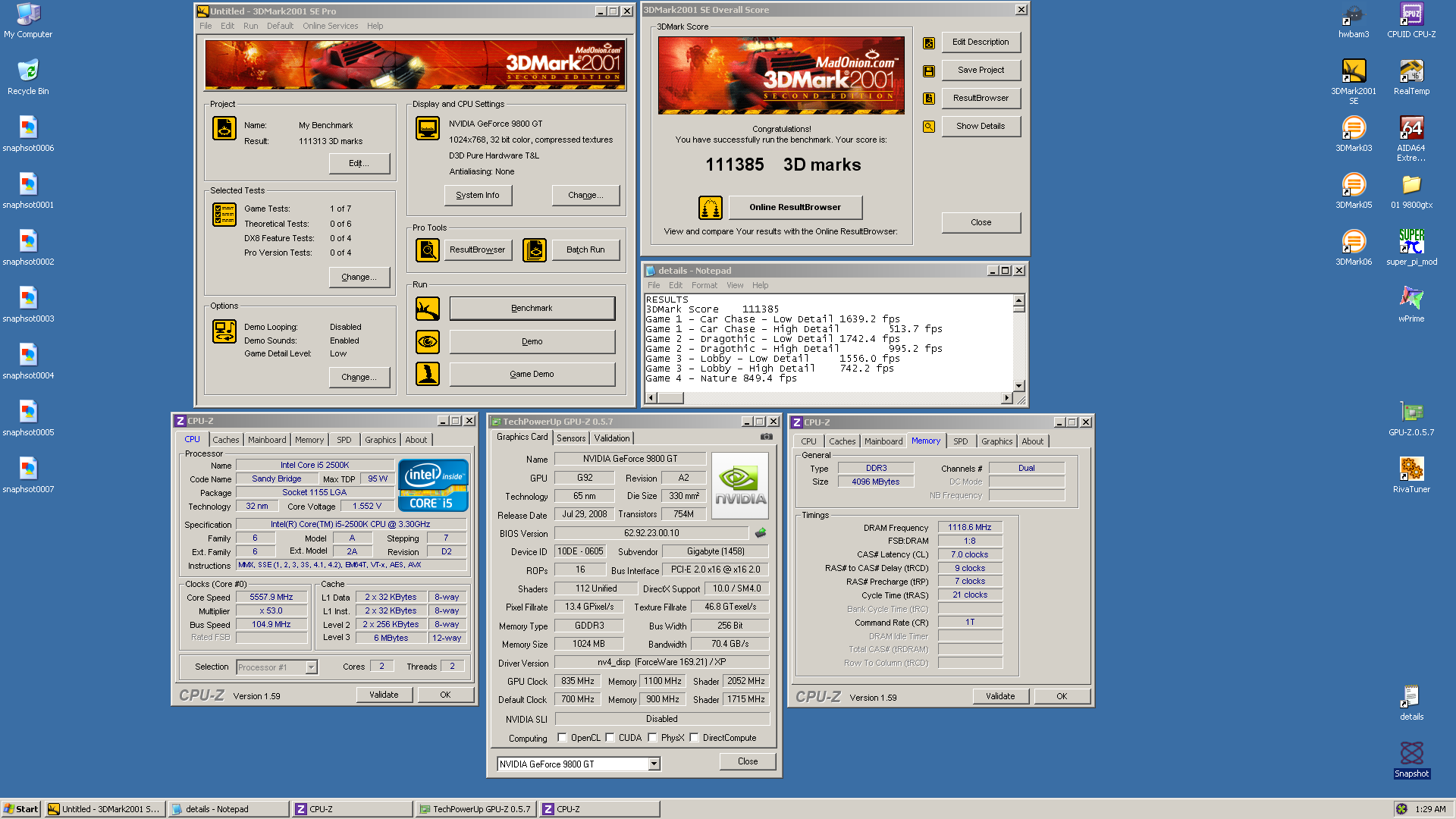Click the Benchmark car icon in Run section
Image resolution: width=1456 pixels, height=819 pixels.
tap(427, 309)
